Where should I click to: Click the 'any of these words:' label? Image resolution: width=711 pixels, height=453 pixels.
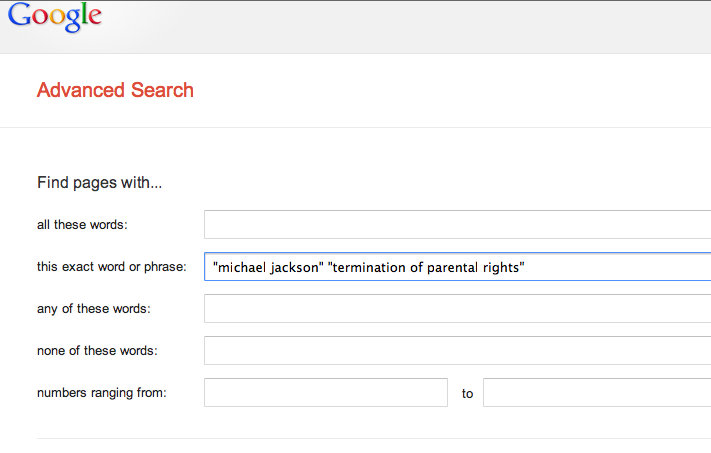point(93,309)
